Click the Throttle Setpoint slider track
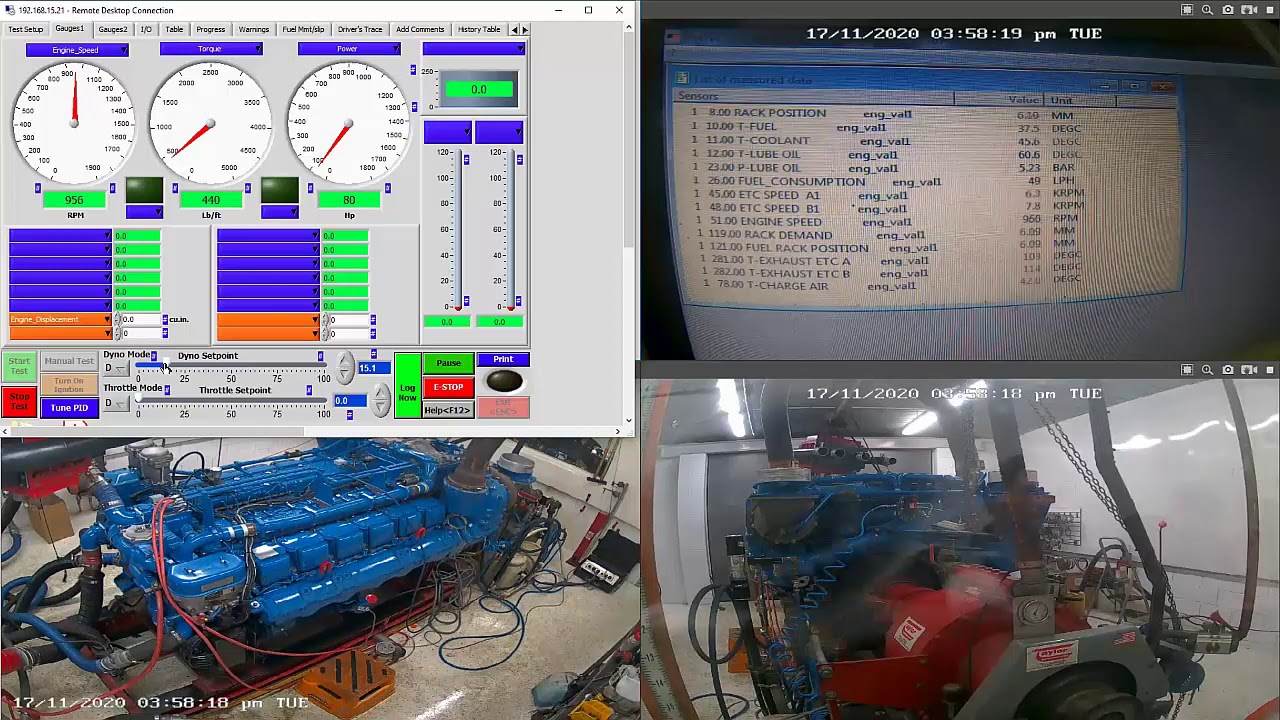 pyautogui.click(x=231, y=402)
